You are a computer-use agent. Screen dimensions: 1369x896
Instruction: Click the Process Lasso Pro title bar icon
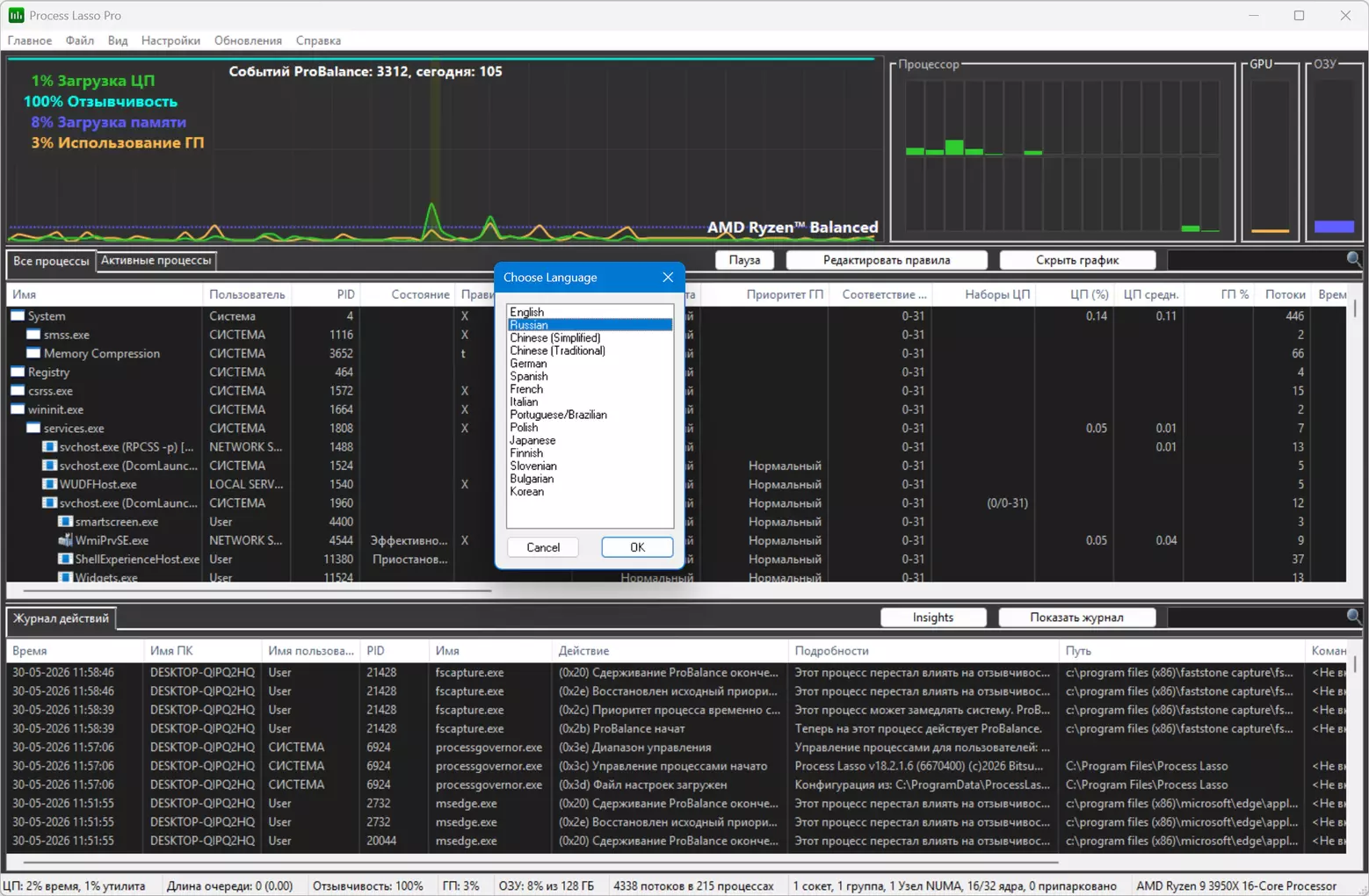pyautogui.click(x=16, y=15)
